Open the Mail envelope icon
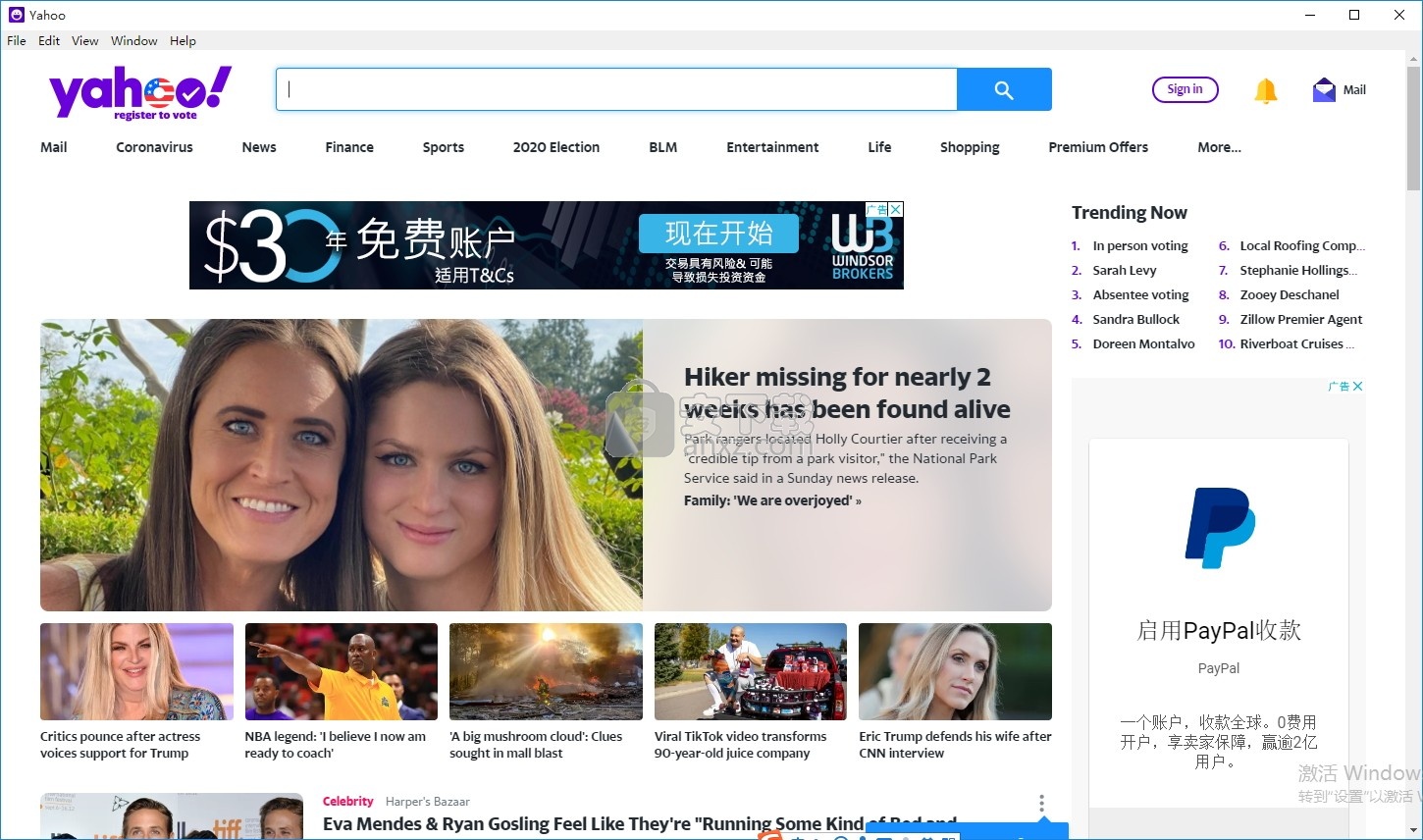The image size is (1423, 840). coord(1324,90)
